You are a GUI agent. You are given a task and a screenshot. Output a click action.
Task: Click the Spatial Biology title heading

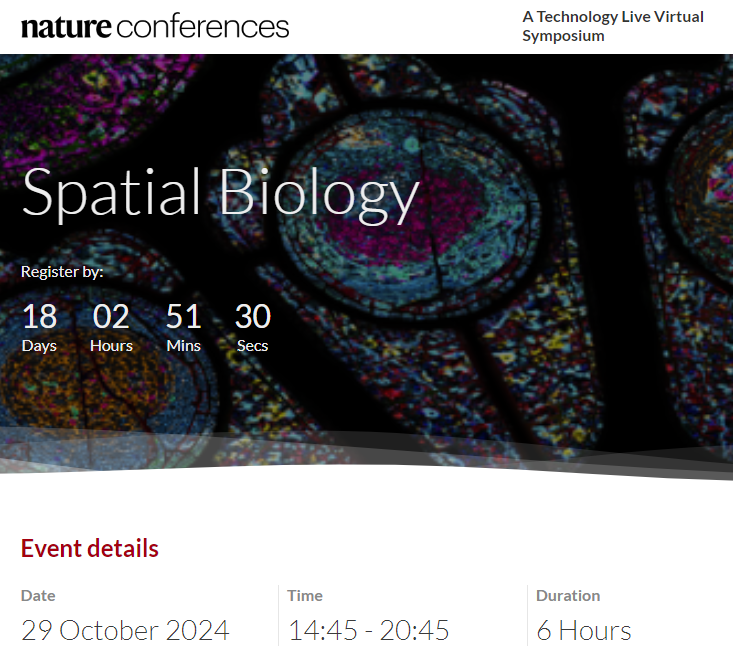(220, 193)
